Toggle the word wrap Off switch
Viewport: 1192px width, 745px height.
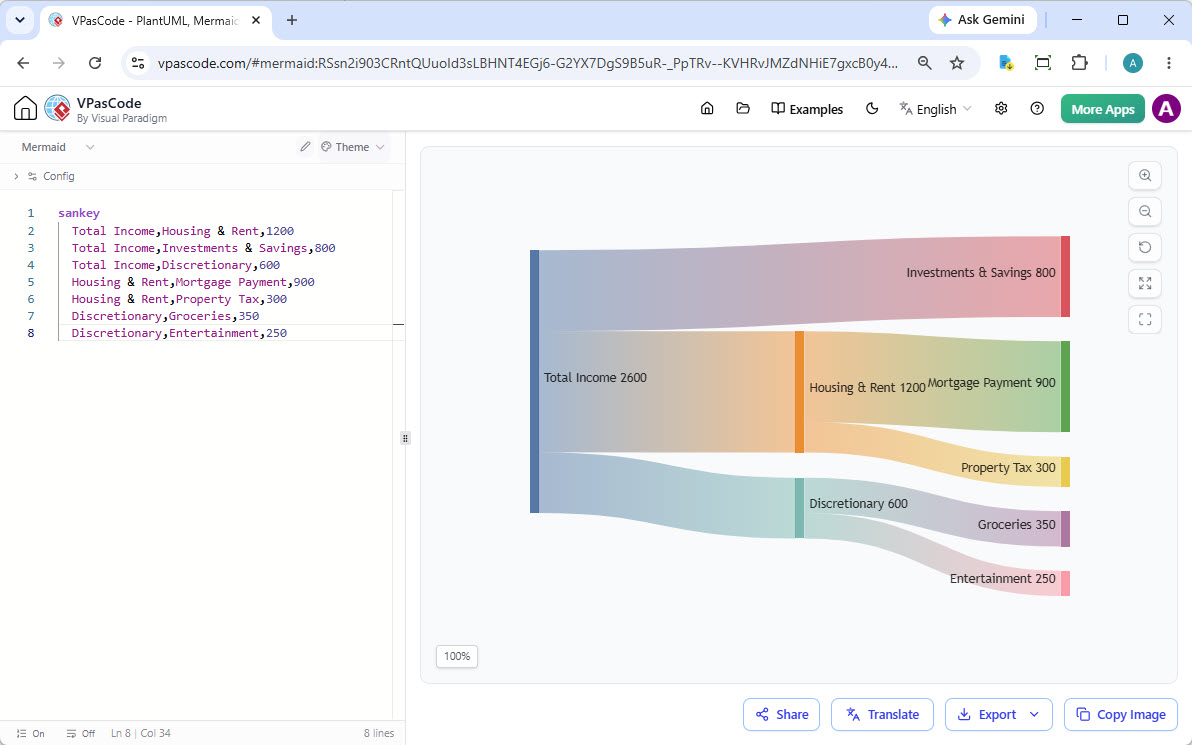[x=81, y=734]
